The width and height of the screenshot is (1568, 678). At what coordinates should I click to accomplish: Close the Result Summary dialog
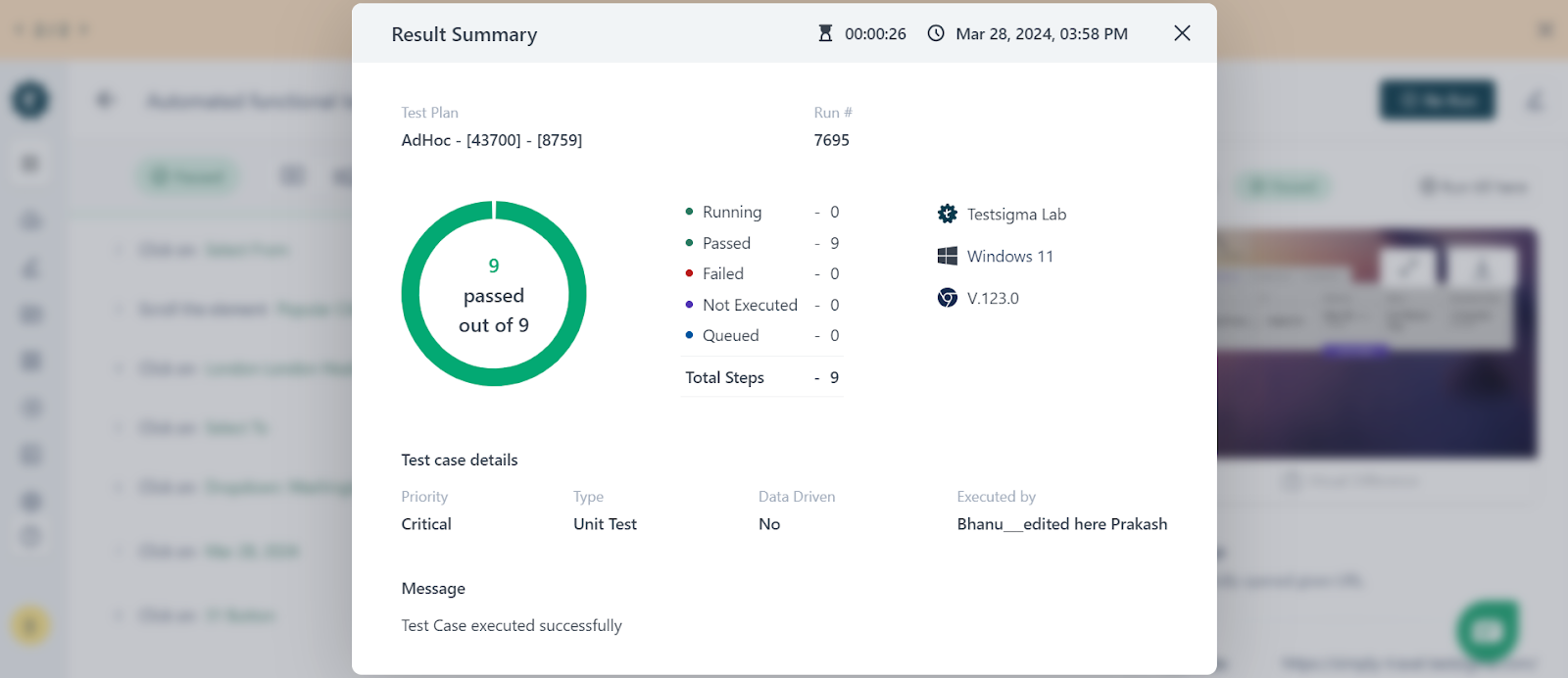coord(1182,33)
